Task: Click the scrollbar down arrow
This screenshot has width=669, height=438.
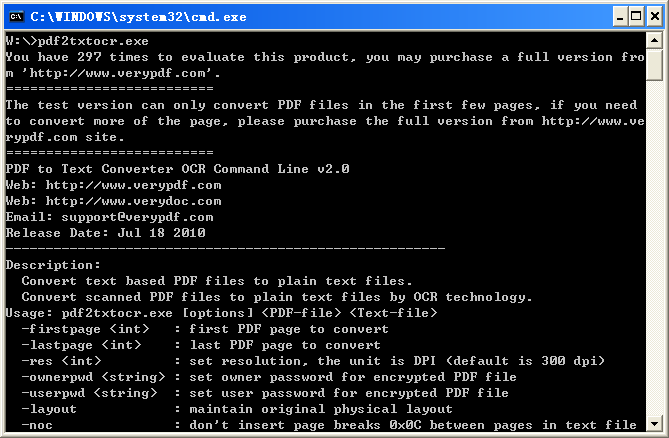Action: coord(654,423)
